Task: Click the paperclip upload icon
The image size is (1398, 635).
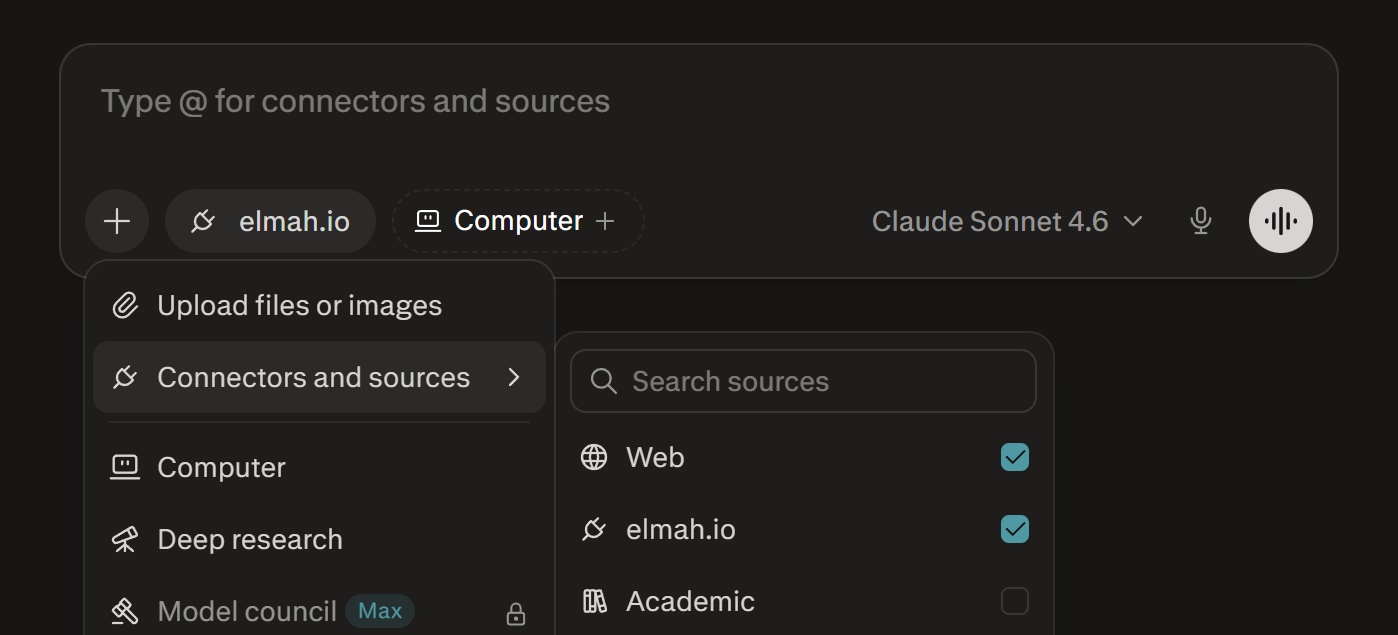Action: pyautogui.click(x=125, y=306)
